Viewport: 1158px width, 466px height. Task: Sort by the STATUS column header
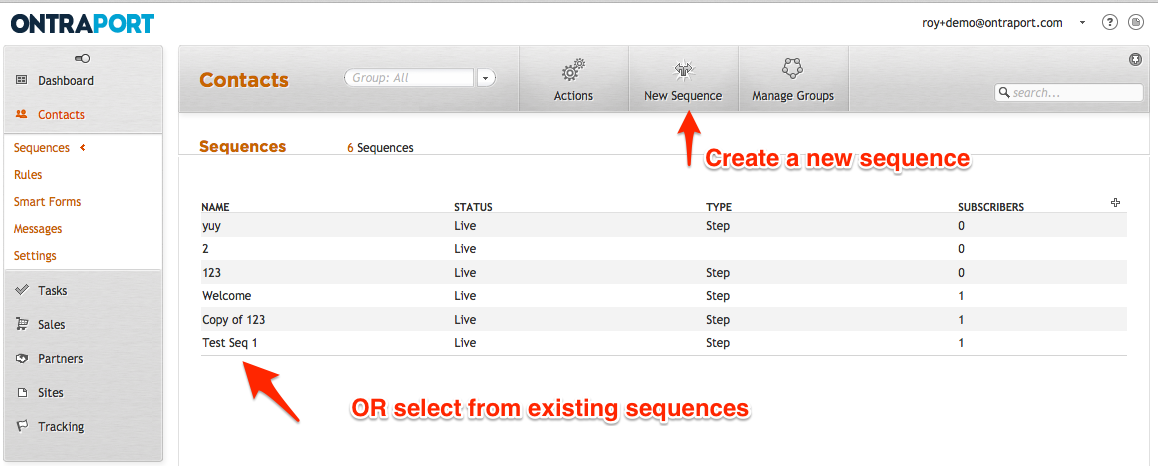click(x=473, y=208)
